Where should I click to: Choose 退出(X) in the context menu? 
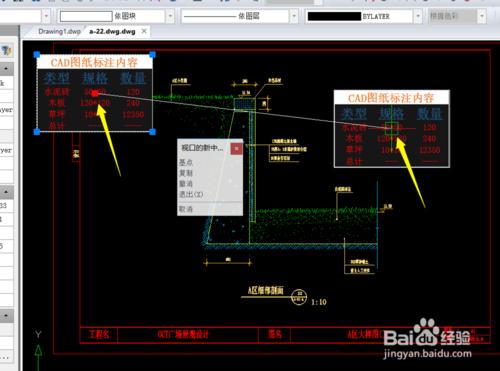(191, 194)
